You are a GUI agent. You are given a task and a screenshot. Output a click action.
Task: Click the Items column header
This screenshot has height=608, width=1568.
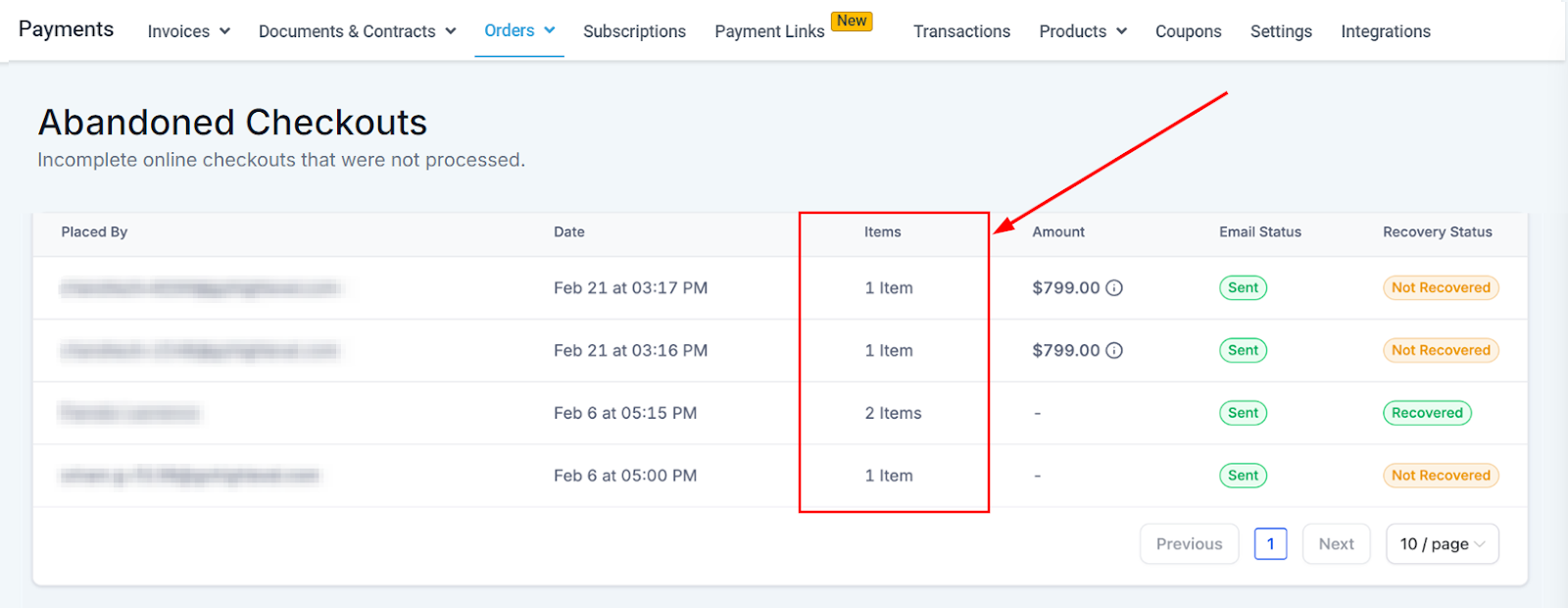tap(882, 232)
